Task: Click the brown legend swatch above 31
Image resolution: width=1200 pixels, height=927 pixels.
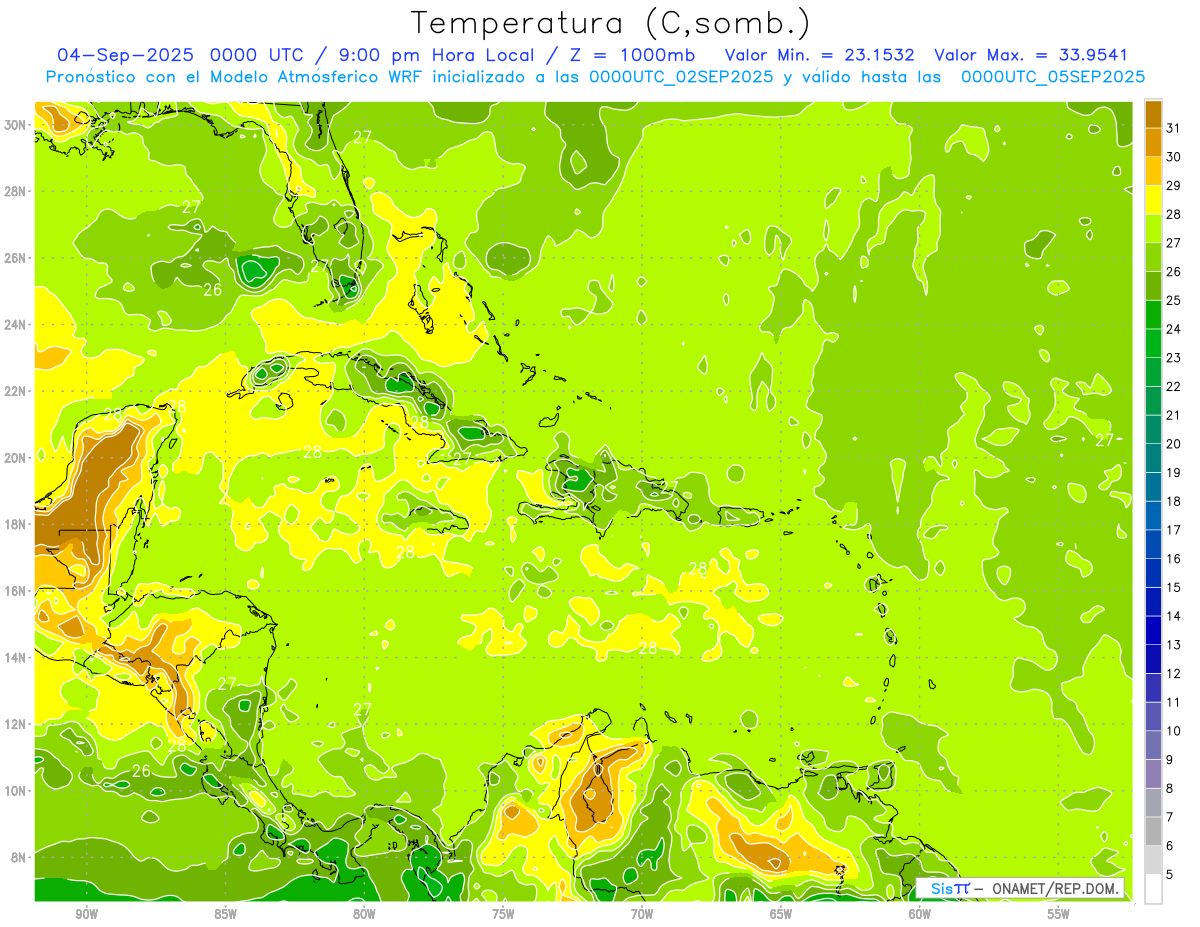Action: [1153, 113]
